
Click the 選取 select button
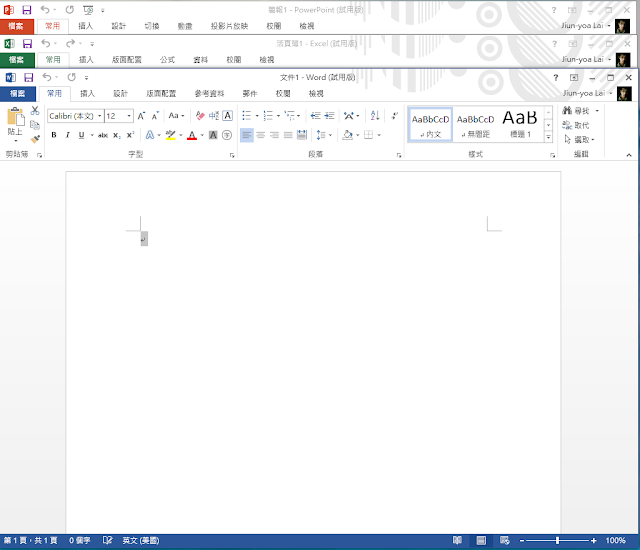578,140
